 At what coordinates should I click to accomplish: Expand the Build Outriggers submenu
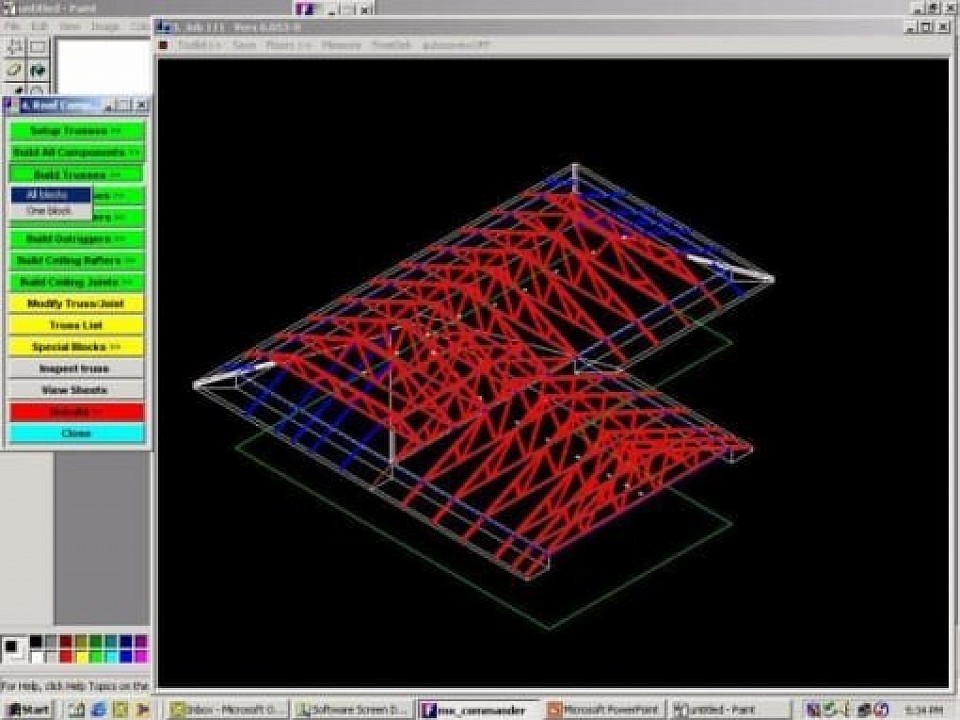click(x=76, y=239)
